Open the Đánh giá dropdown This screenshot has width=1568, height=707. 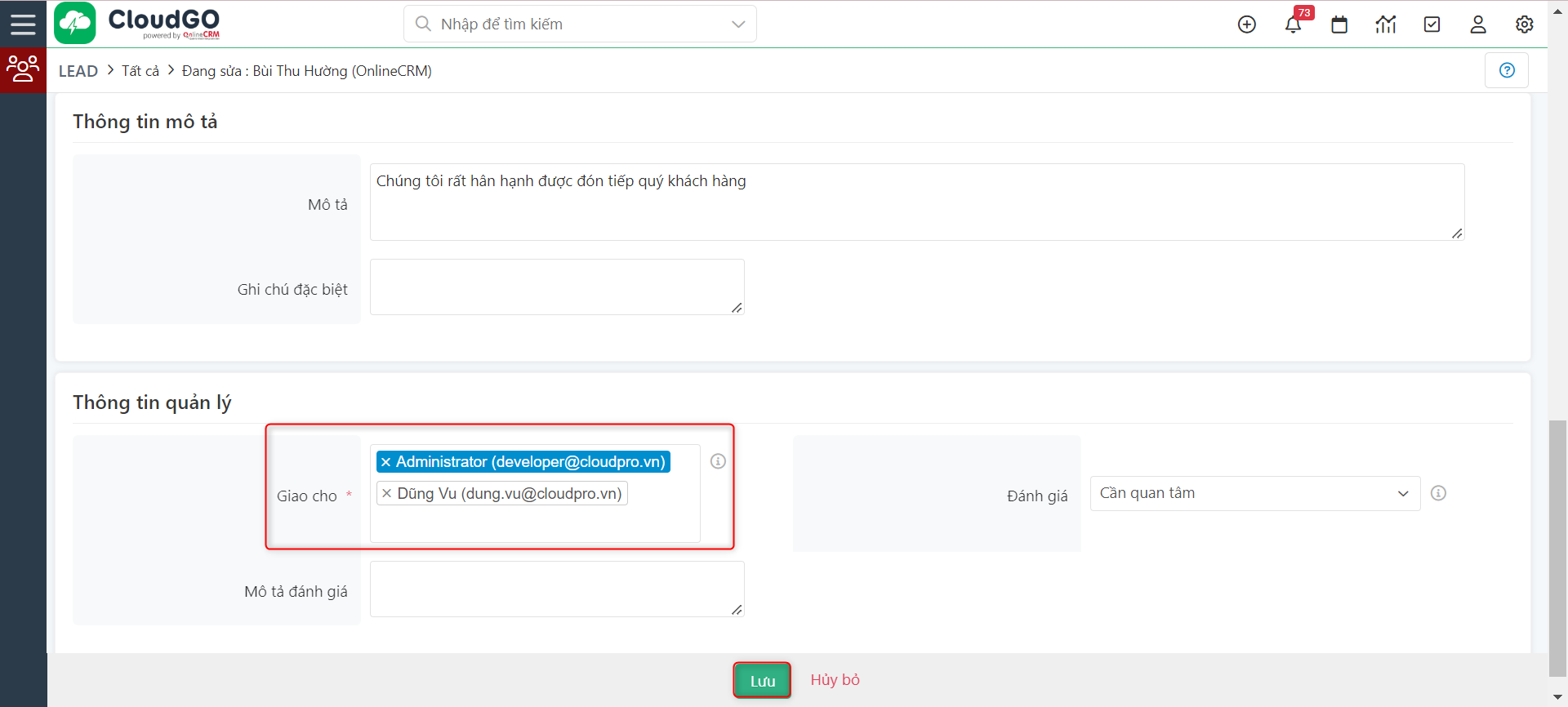point(1254,493)
